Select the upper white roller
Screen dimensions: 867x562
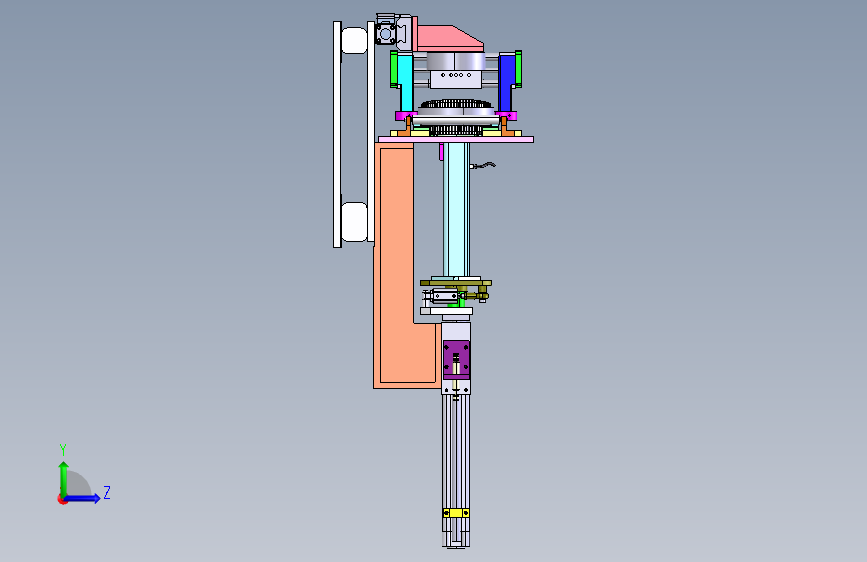pos(354,40)
